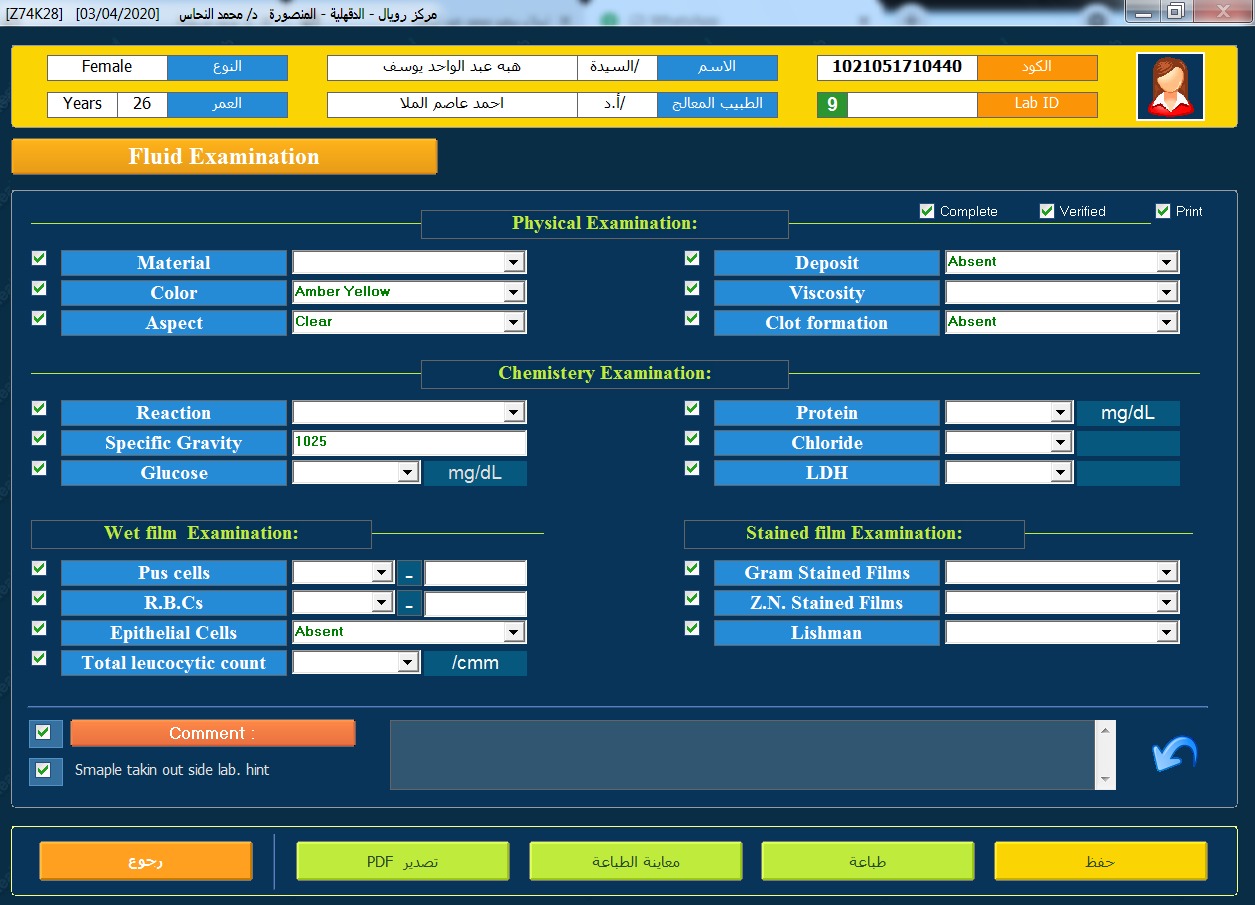Uncheck the Verified checkbox
The height and width of the screenshot is (905, 1255).
(x=1047, y=211)
